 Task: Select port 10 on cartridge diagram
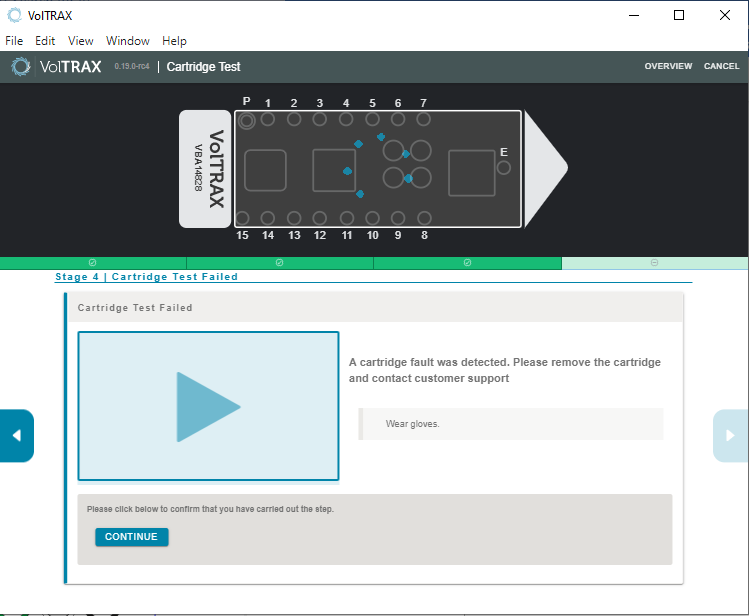(x=372, y=218)
